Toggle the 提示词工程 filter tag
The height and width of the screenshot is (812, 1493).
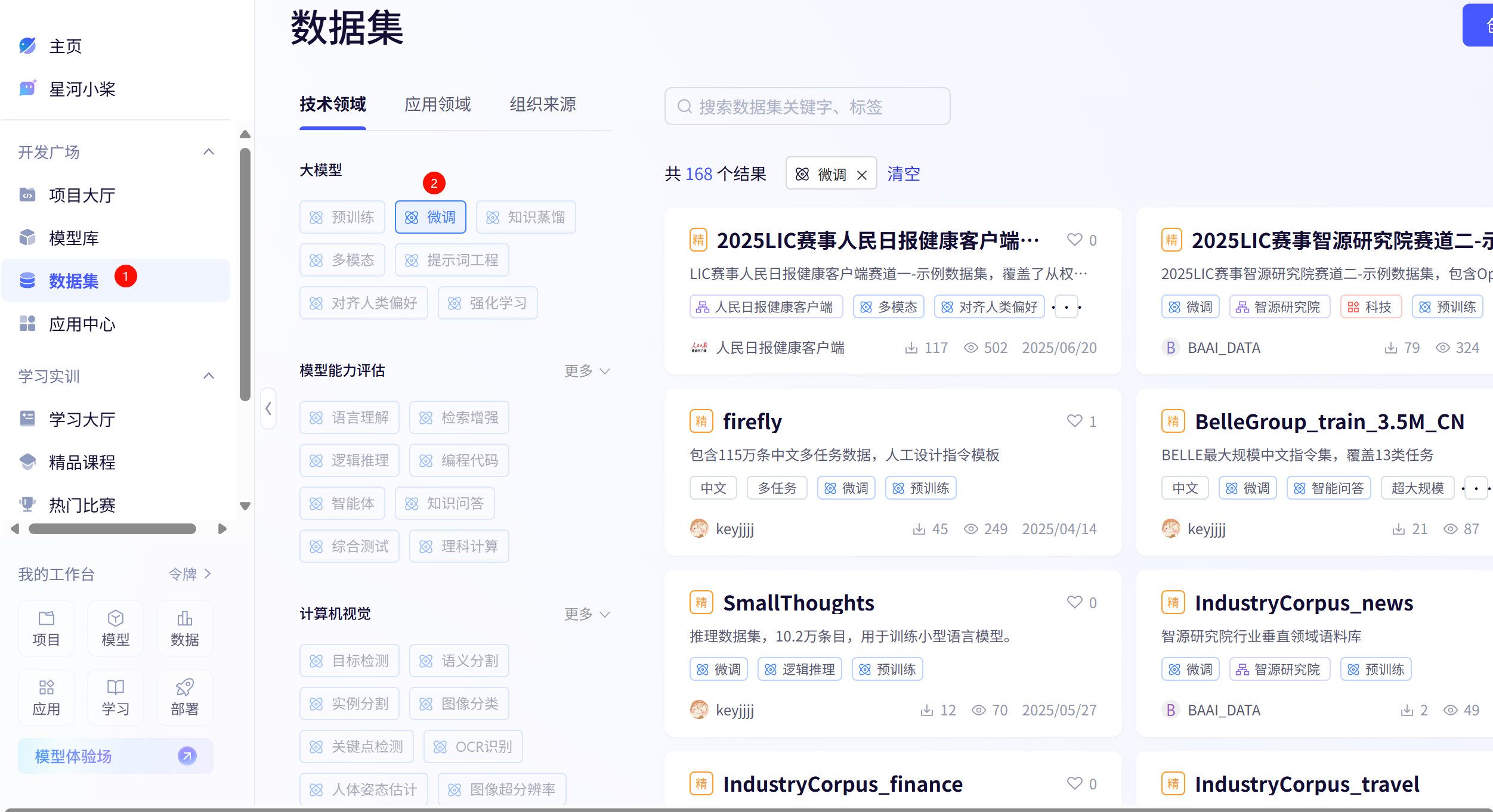point(452,260)
